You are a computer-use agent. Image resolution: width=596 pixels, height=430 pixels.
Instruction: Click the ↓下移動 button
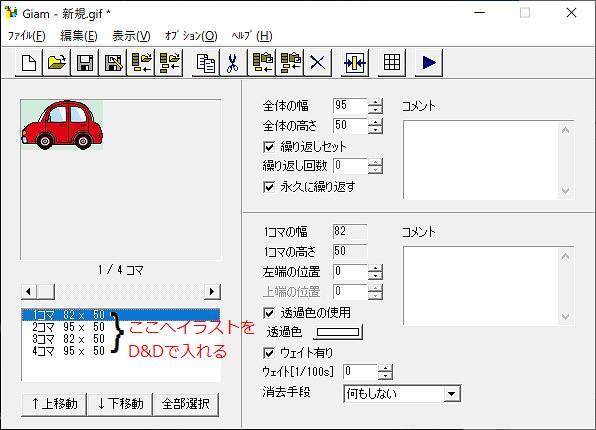(120, 404)
